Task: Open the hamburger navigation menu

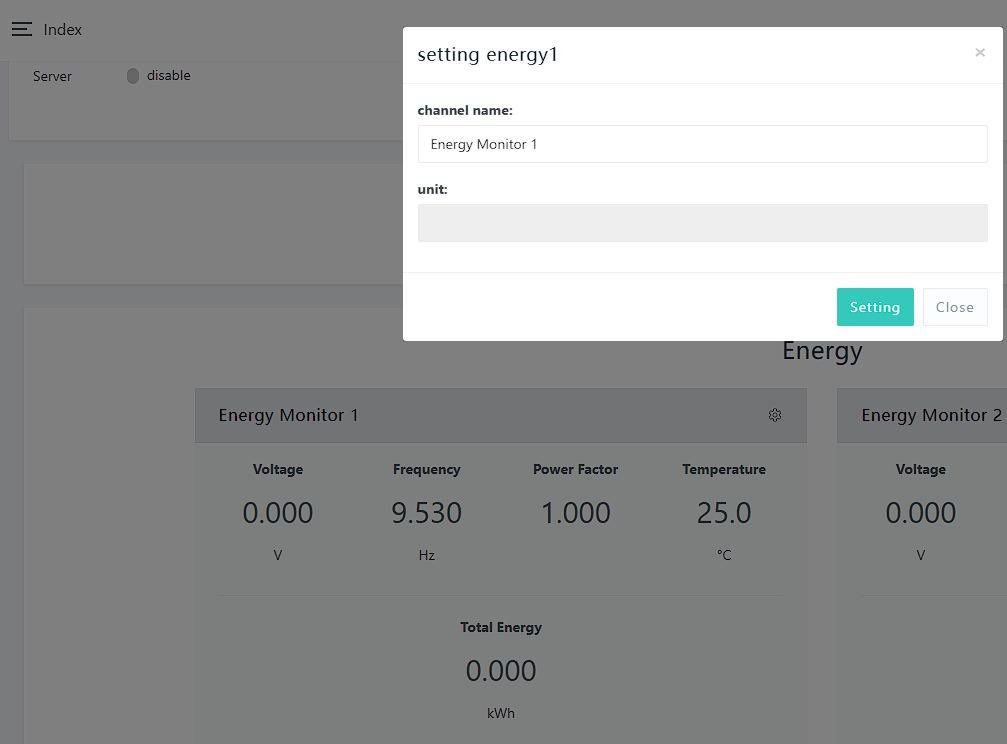Action: (x=22, y=30)
